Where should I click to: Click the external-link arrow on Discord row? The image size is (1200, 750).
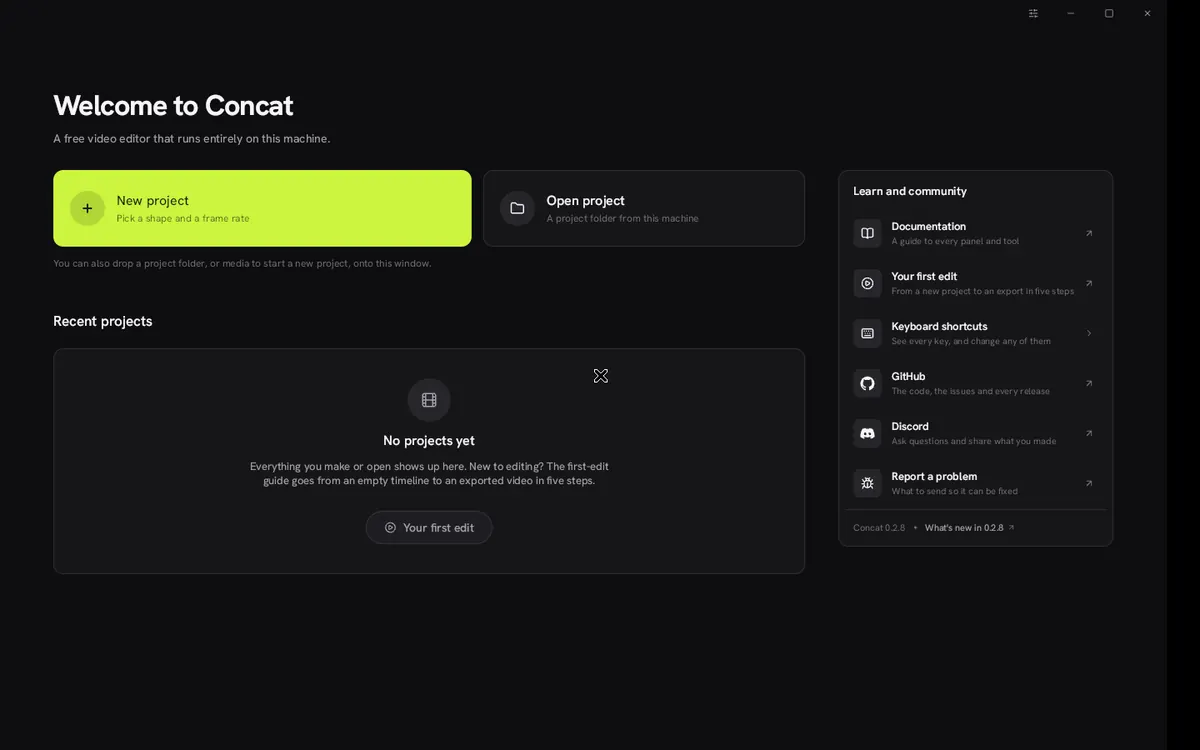coord(1089,433)
